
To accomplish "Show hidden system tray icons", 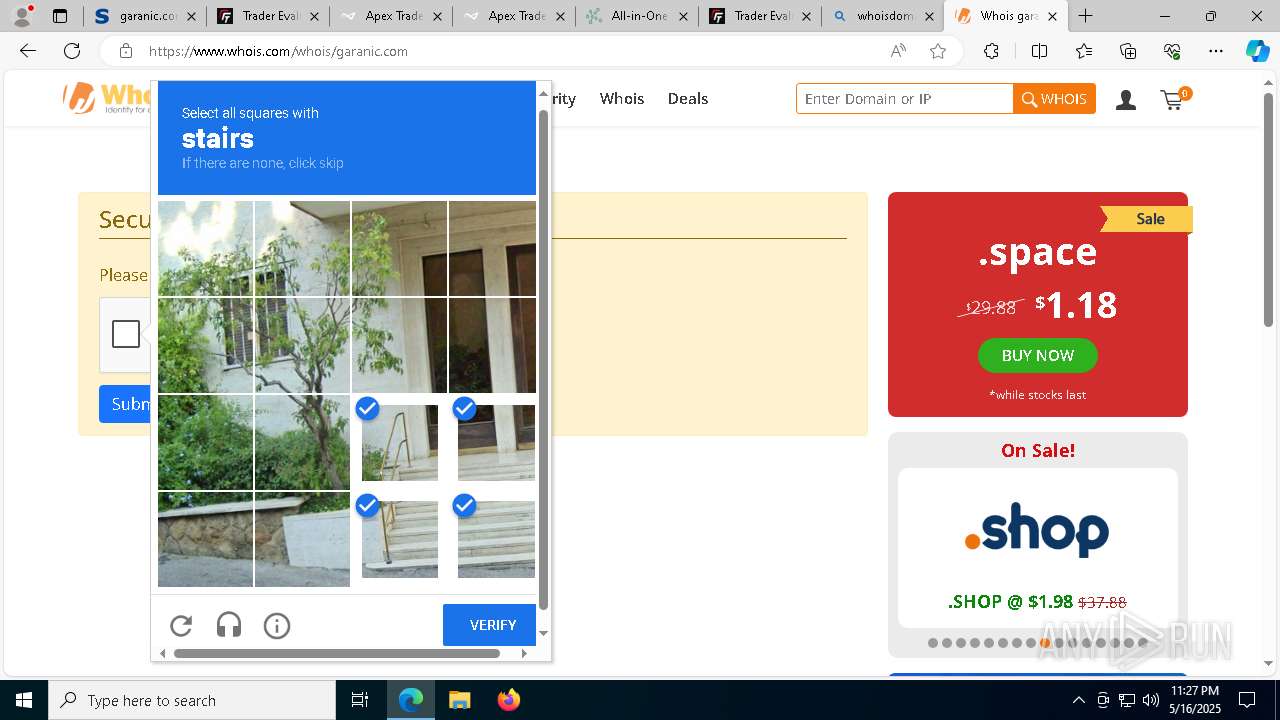I will point(1078,700).
